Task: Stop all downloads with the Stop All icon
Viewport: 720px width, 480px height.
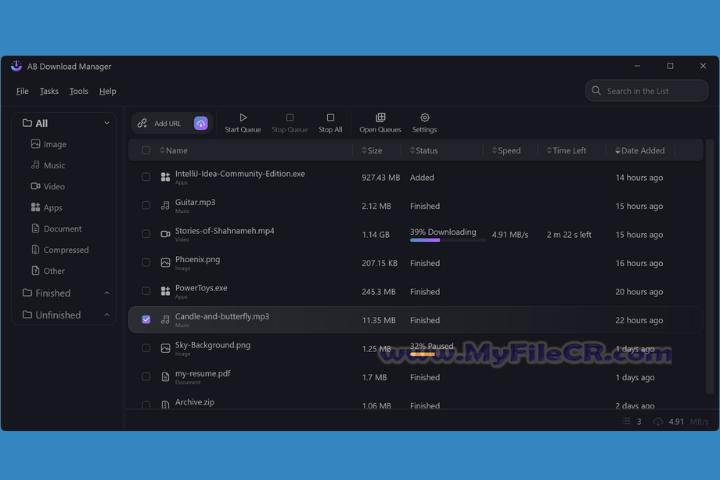Action: [x=330, y=118]
